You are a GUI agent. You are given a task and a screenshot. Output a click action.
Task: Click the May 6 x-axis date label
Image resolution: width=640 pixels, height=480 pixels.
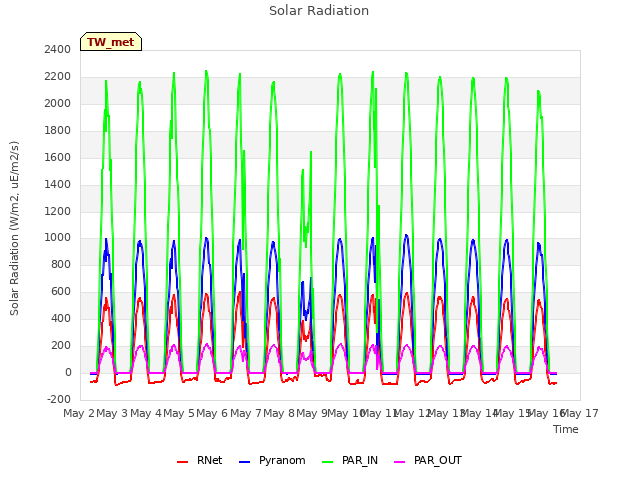click(212, 413)
